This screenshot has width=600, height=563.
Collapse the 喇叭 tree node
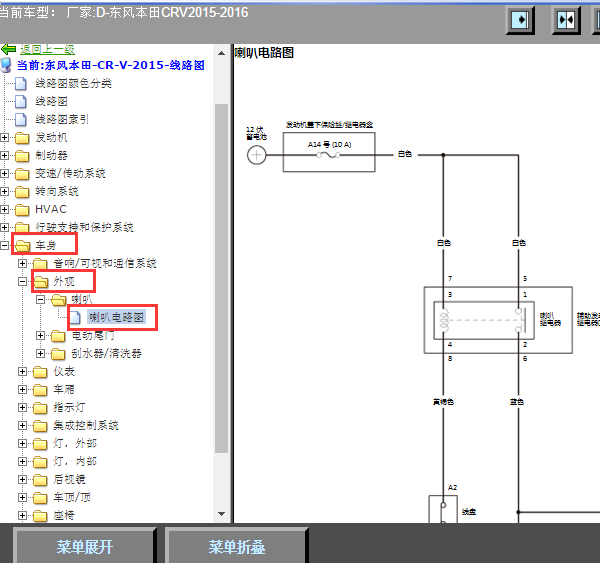point(40,299)
